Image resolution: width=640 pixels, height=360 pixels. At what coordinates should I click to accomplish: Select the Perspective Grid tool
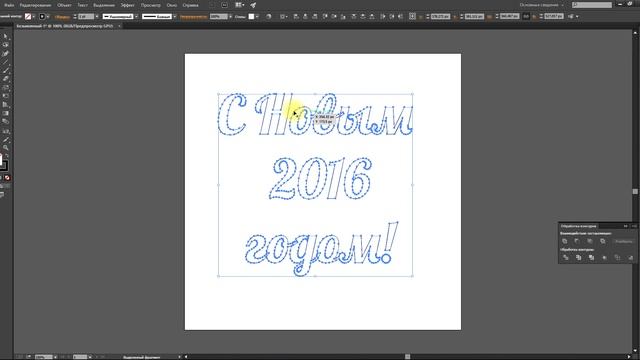click(5, 104)
